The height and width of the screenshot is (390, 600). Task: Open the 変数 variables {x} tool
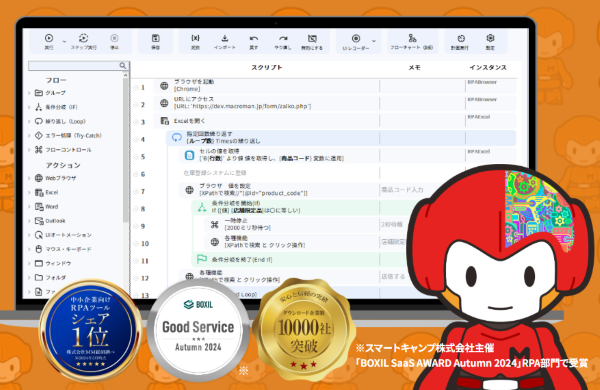pyautogui.click(x=195, y=38)
